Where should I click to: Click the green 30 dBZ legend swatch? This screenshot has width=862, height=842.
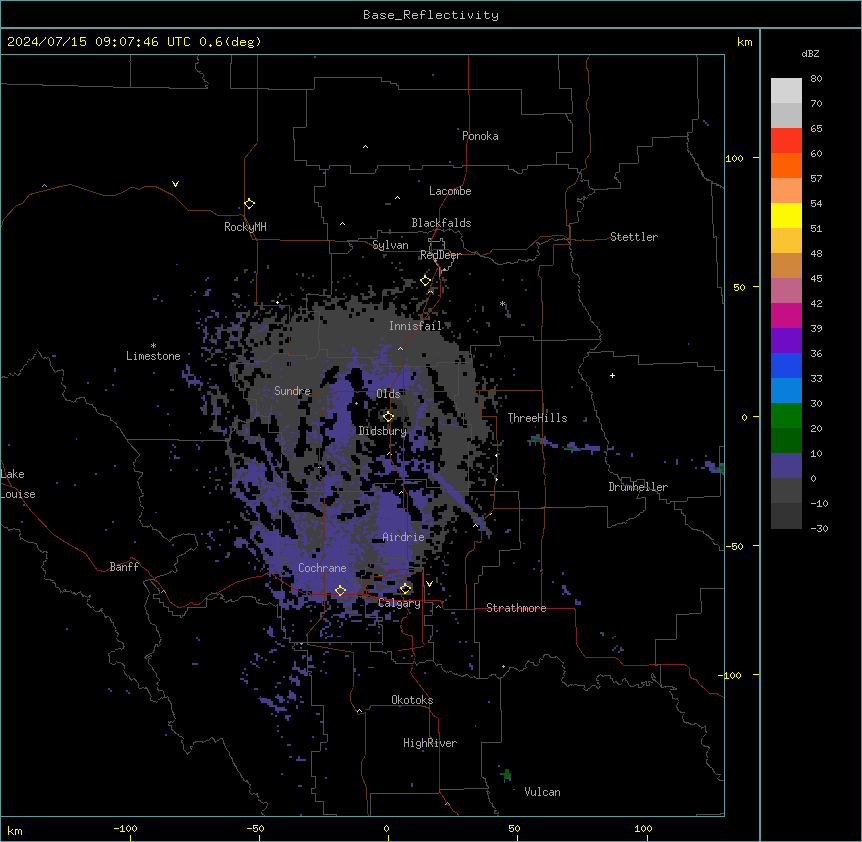[786, 416]
